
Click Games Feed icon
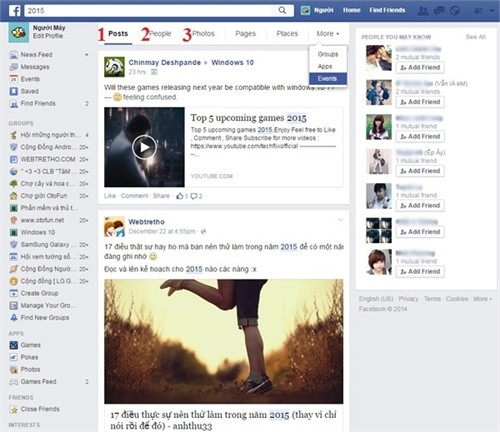pos(13,382)
